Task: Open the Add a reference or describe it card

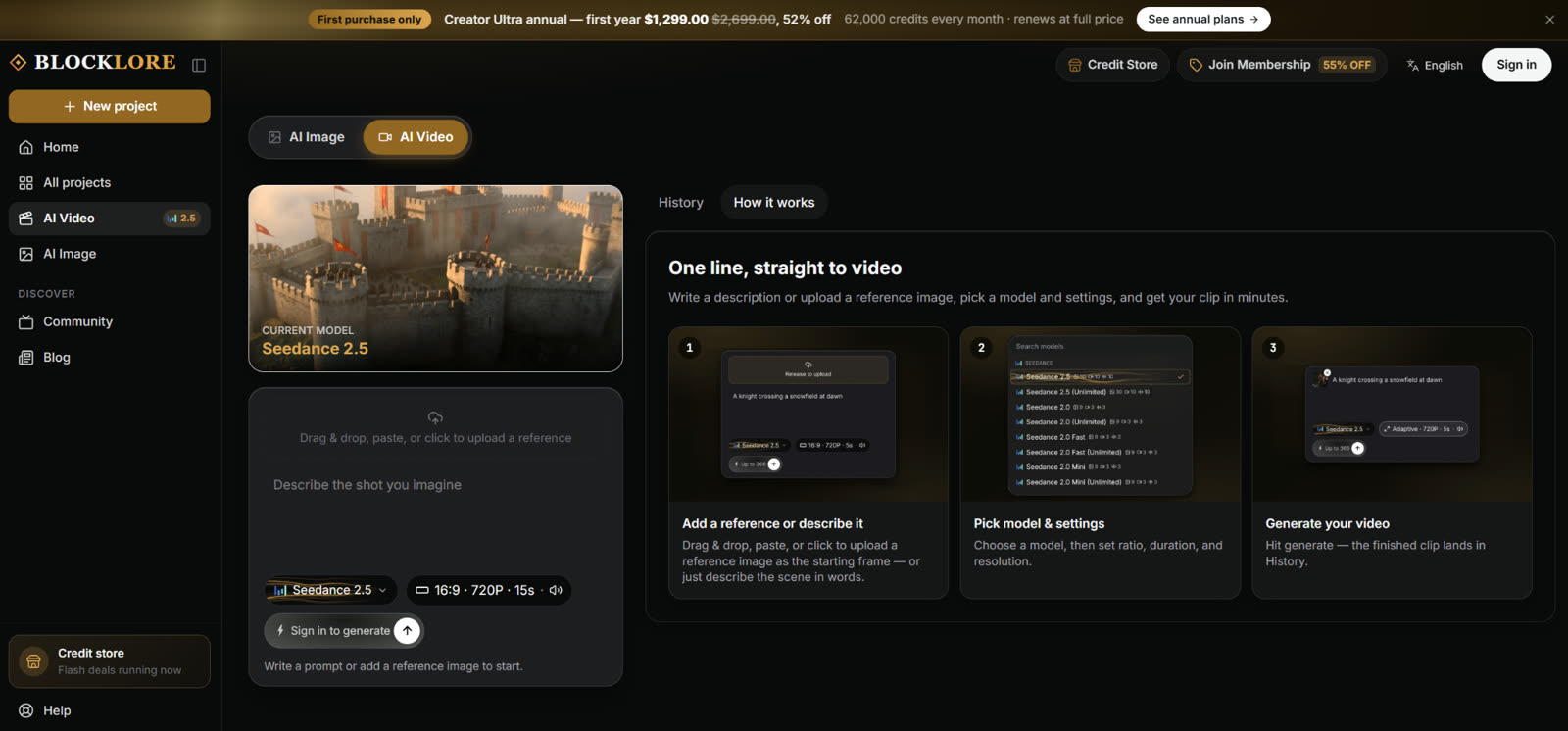Action: pyautogui.click(x=808, y=463)
